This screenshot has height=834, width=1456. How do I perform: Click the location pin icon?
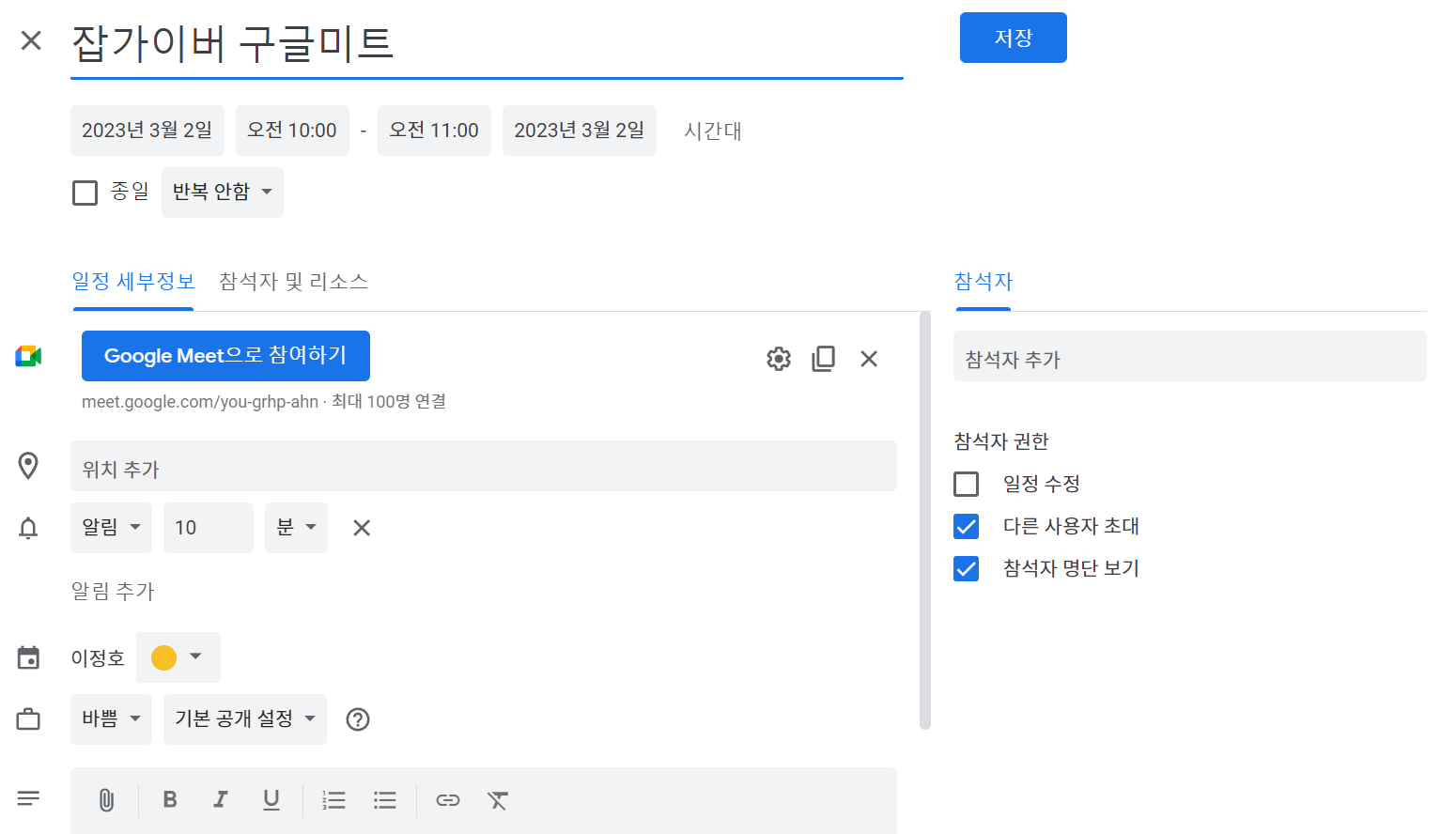(28, 466)
